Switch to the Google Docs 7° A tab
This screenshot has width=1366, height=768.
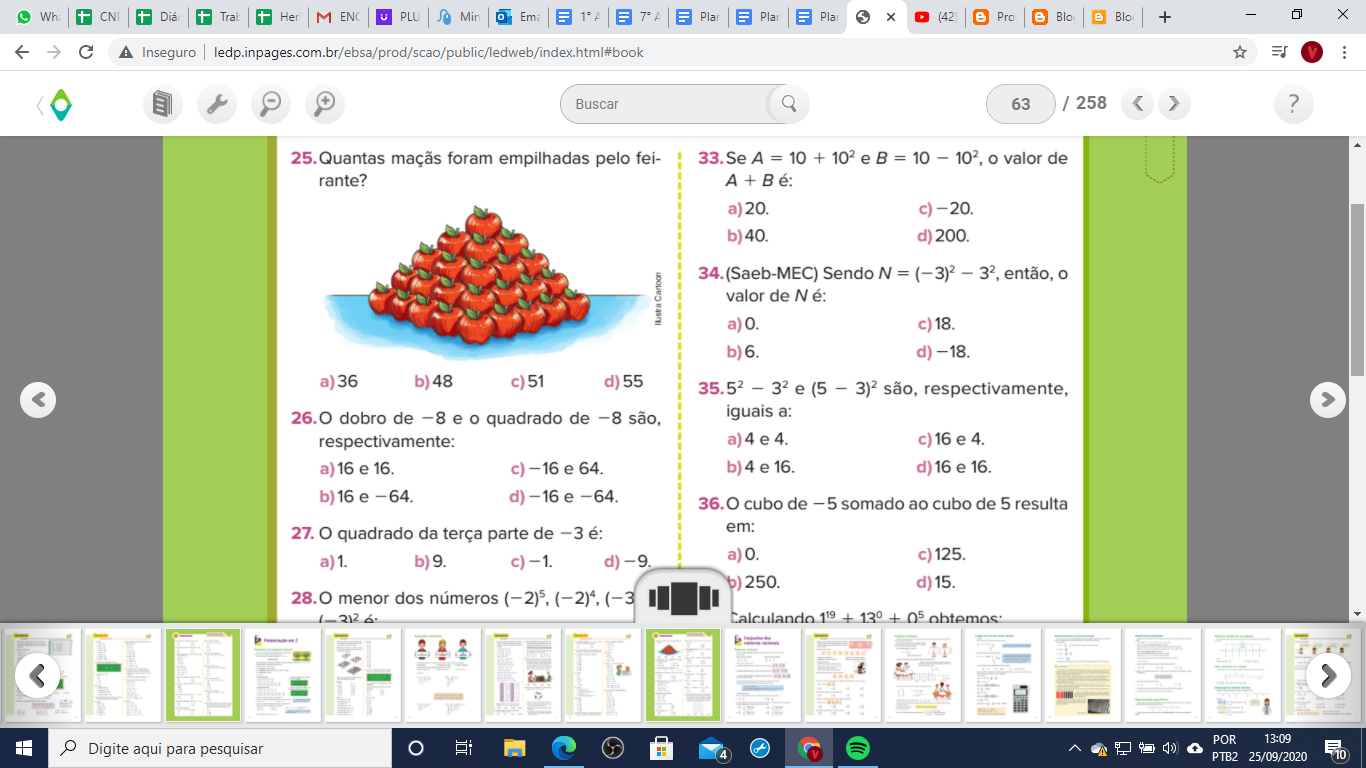638,17
